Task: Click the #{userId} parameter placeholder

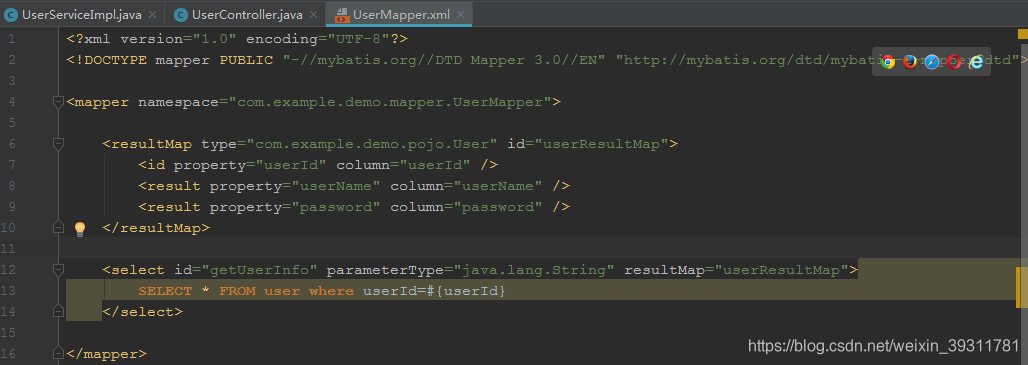Action: (x=467, y=290)
